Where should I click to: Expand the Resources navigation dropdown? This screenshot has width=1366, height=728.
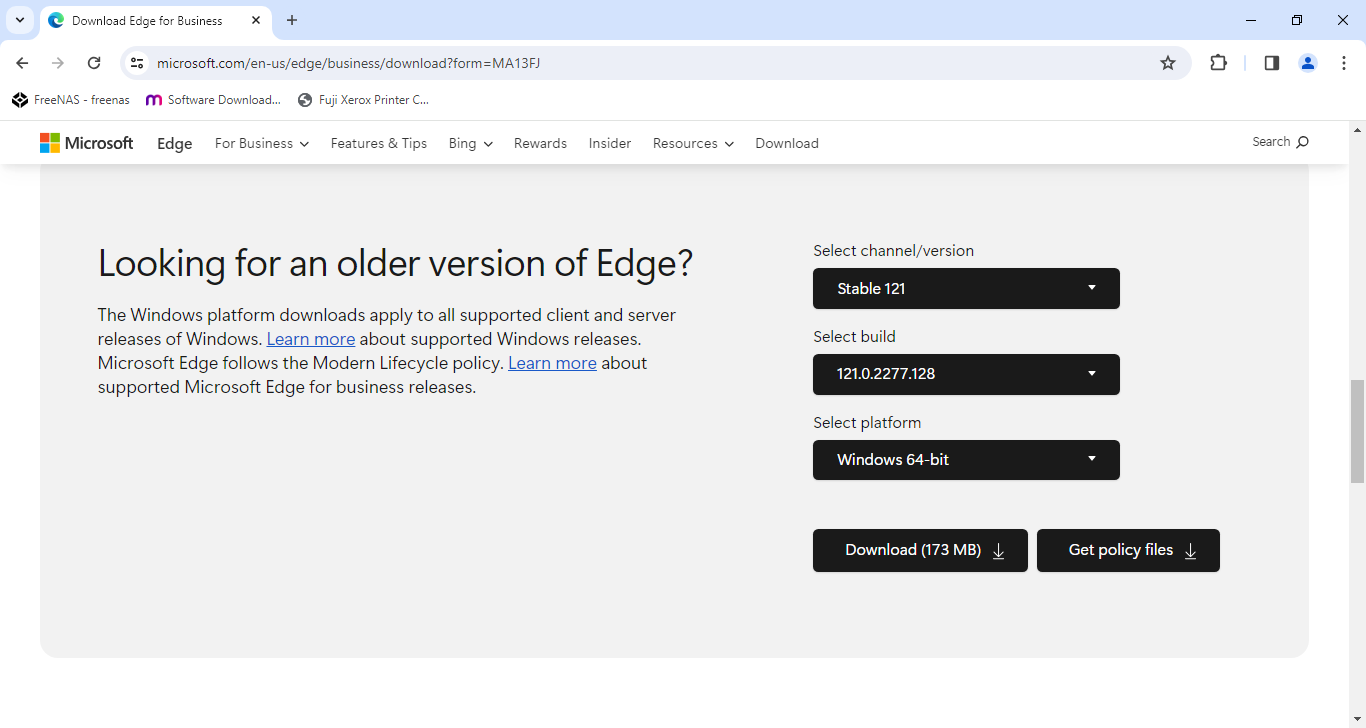point(692,143)
